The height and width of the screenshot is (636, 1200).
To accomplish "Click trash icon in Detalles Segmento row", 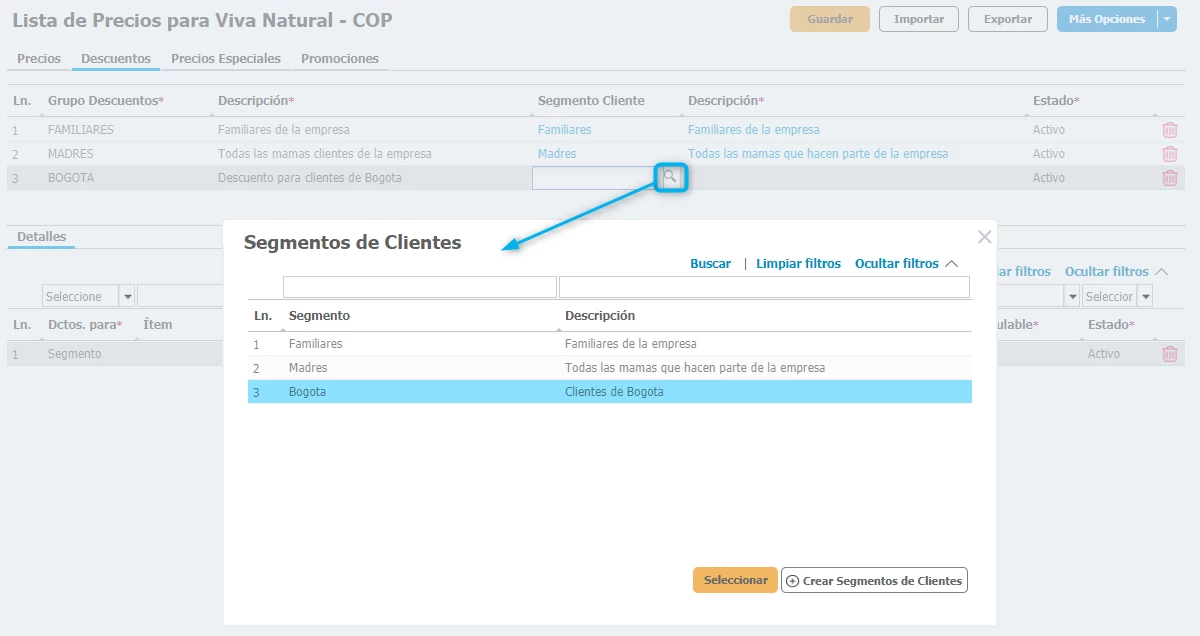I will point(1169,354).
